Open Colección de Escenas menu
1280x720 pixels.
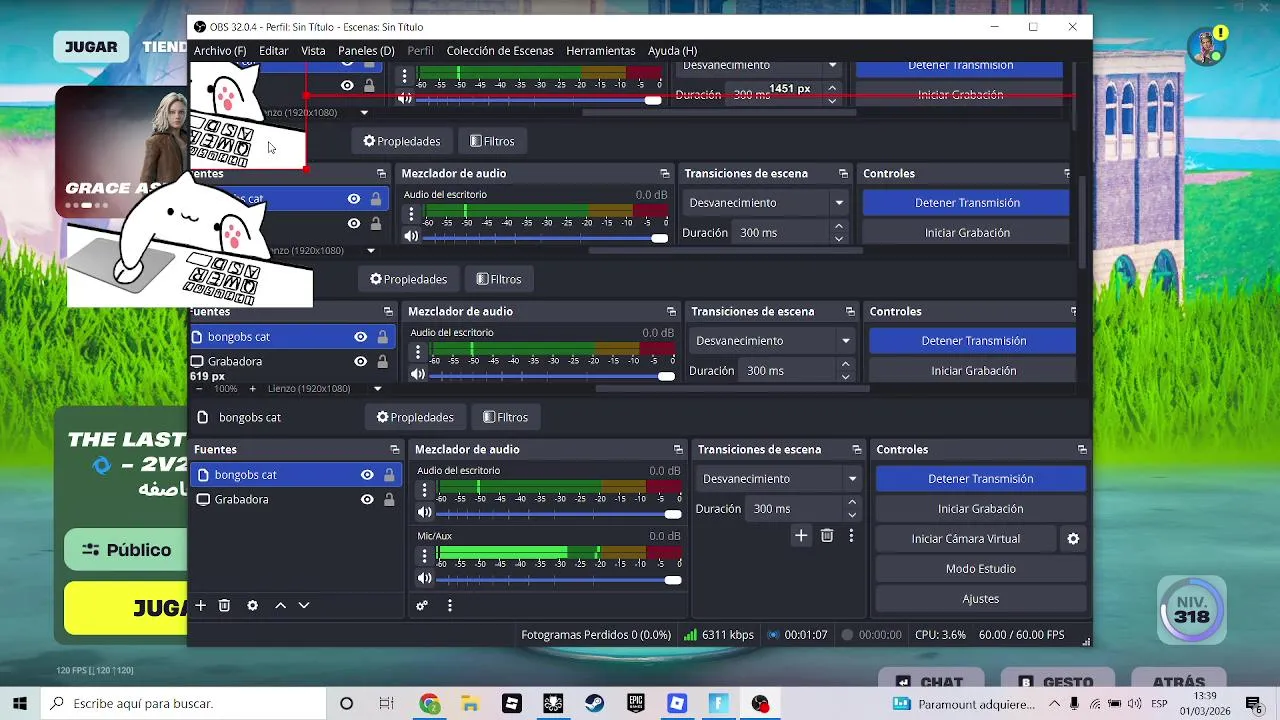point(500,51)
